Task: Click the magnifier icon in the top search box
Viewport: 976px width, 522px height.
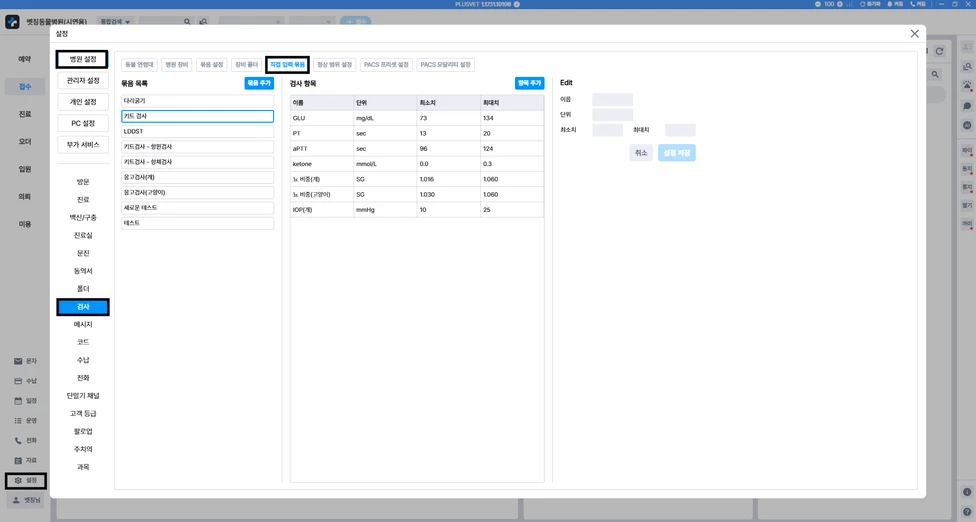Action: point(187,22)
